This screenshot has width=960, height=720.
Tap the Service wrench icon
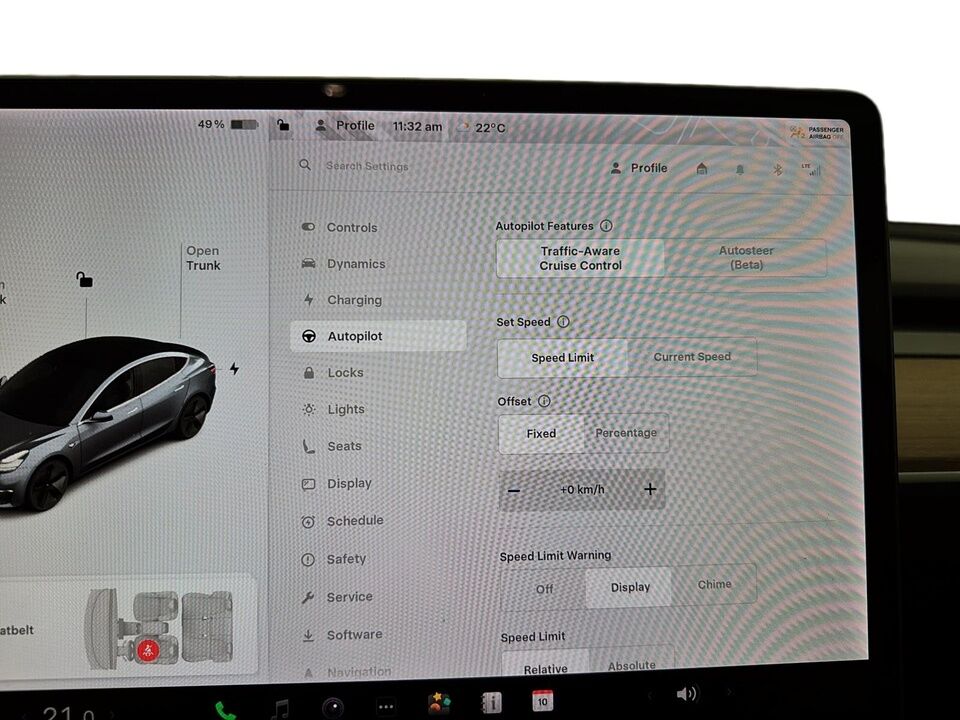pos(308,598)
